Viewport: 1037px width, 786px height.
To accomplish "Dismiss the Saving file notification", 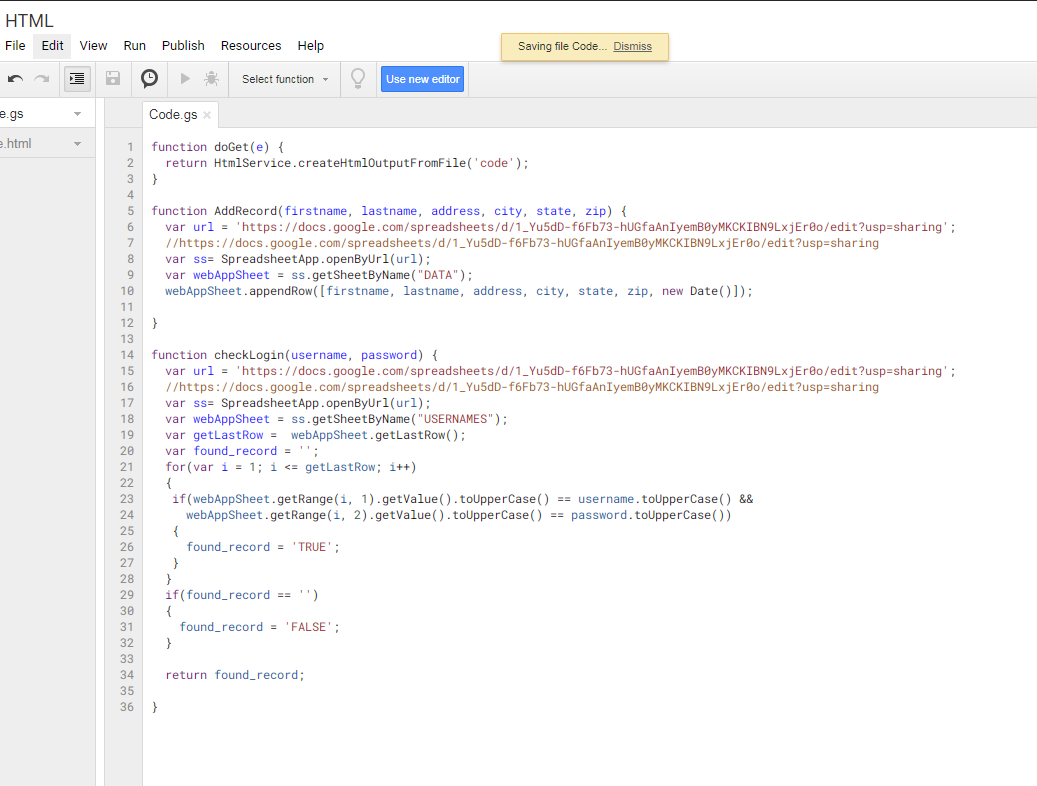I will point(632,47).
